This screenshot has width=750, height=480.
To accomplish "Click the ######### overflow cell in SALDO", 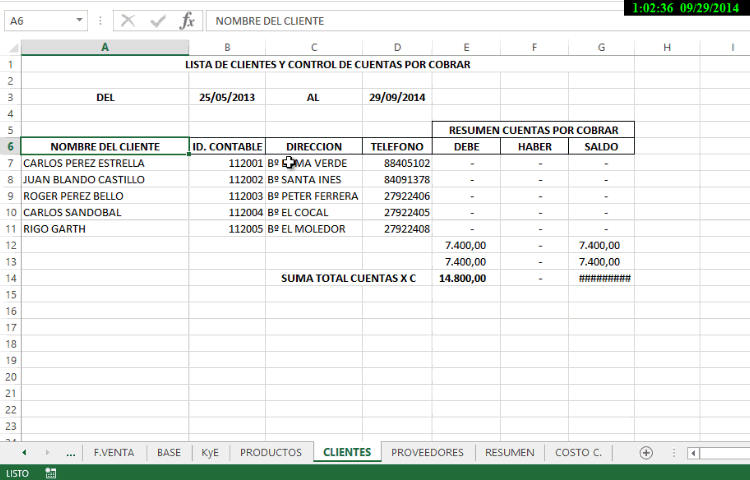I will [x=601, y=278].
